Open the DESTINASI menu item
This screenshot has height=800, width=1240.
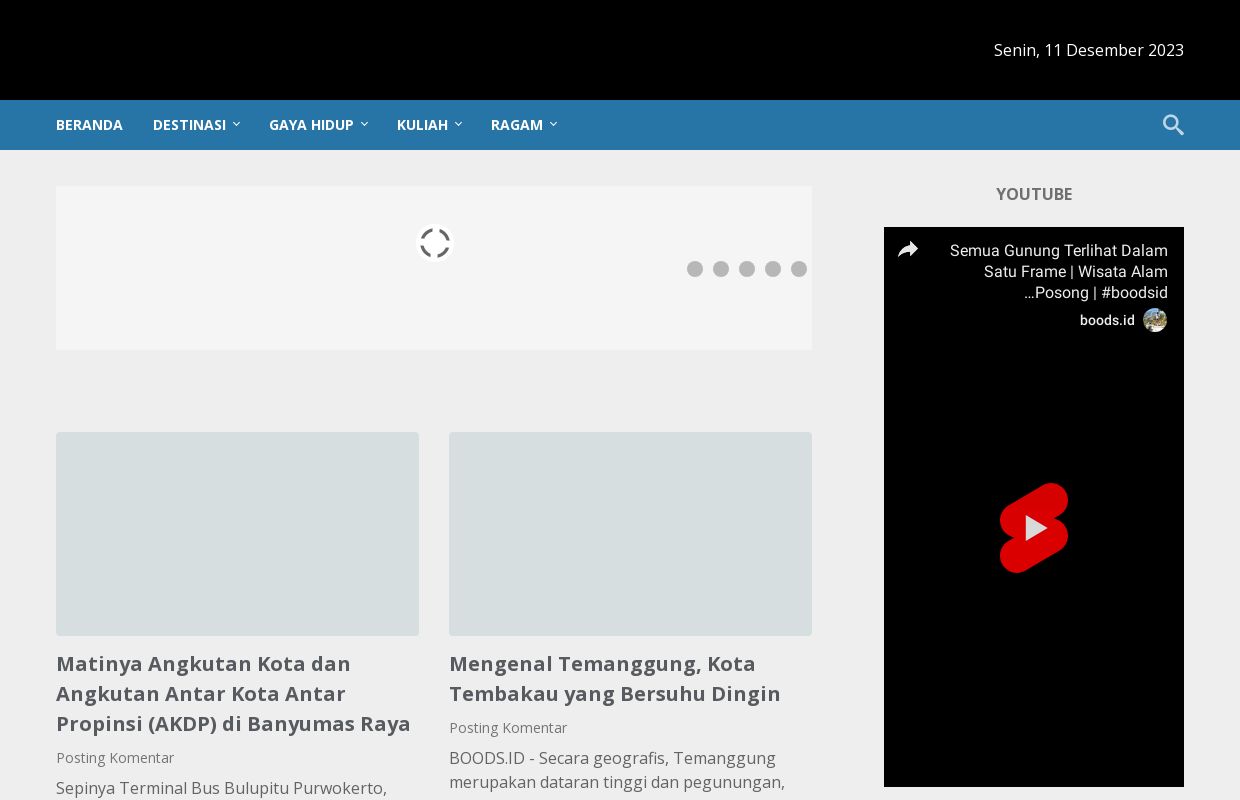tap(189, 125)
